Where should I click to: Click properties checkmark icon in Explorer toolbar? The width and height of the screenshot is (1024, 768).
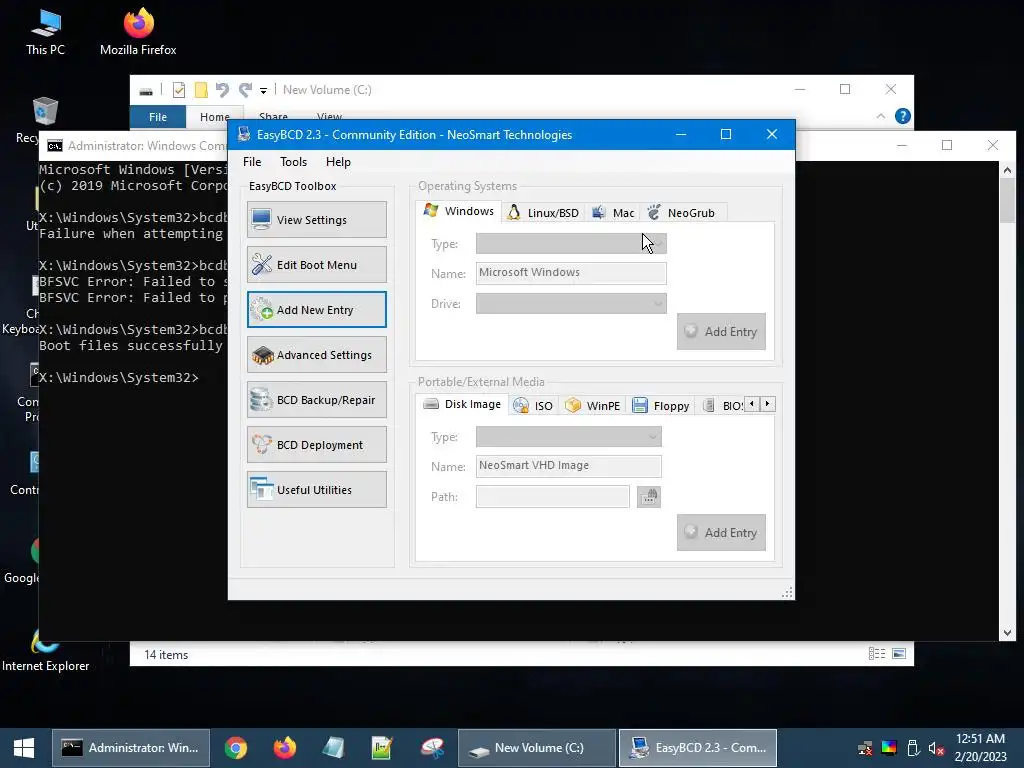[x=178, y=89]
